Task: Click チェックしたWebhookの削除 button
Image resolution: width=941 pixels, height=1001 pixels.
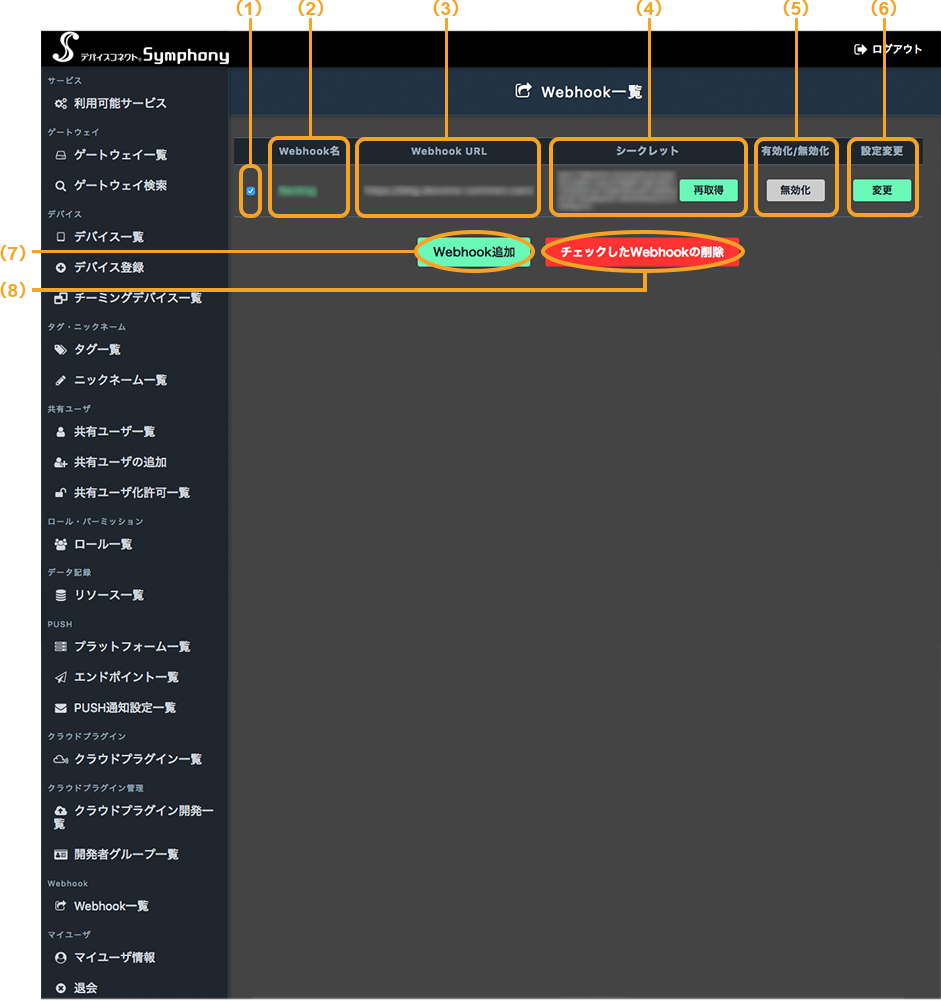Action: pyautogui.click(x=642, y=252)
